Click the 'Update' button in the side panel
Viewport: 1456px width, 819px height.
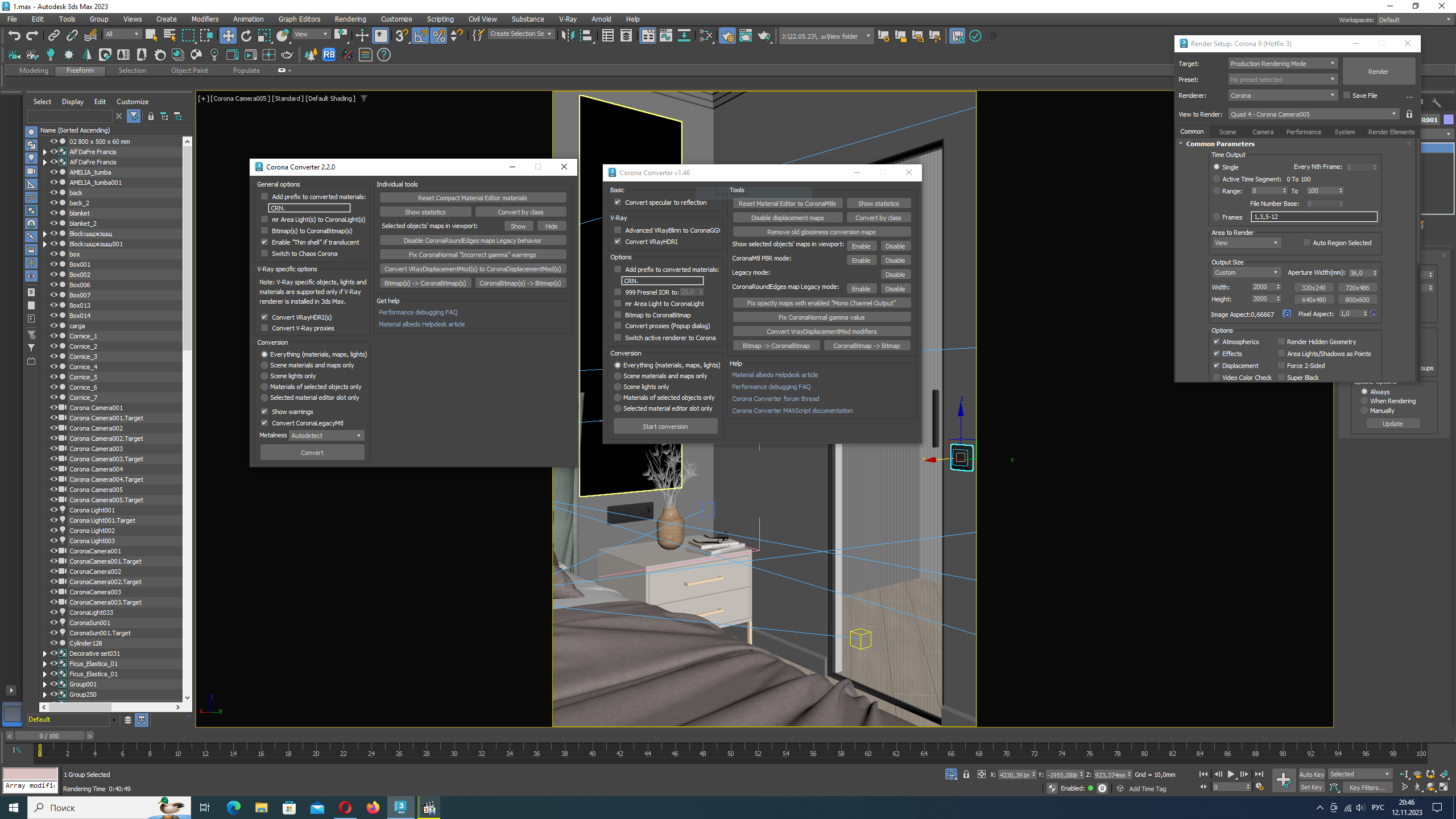coord(1392,424)
